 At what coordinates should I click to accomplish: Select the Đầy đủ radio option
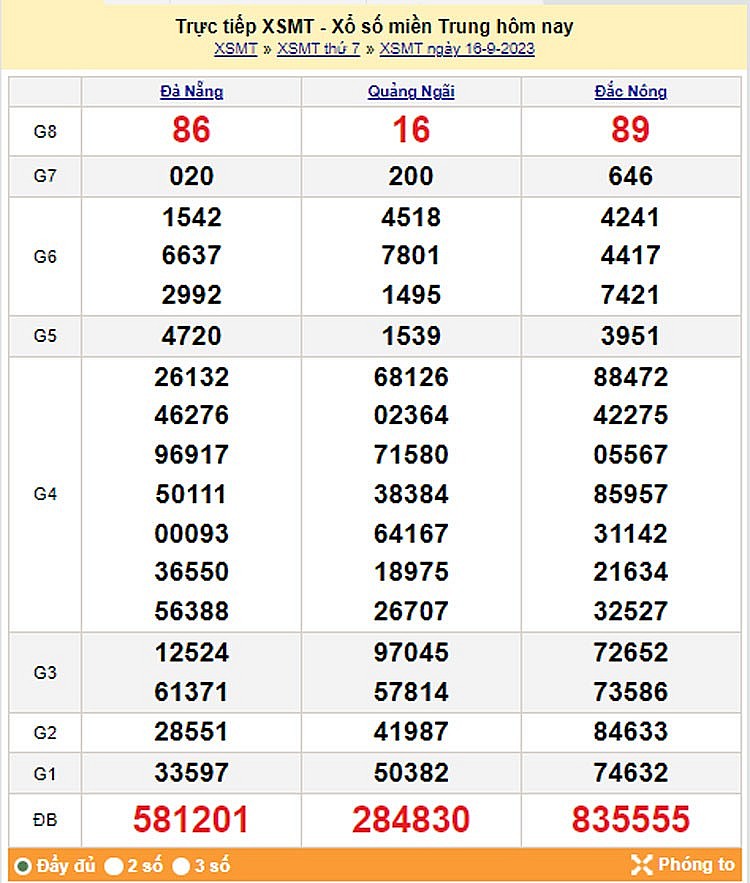point(22,866)
